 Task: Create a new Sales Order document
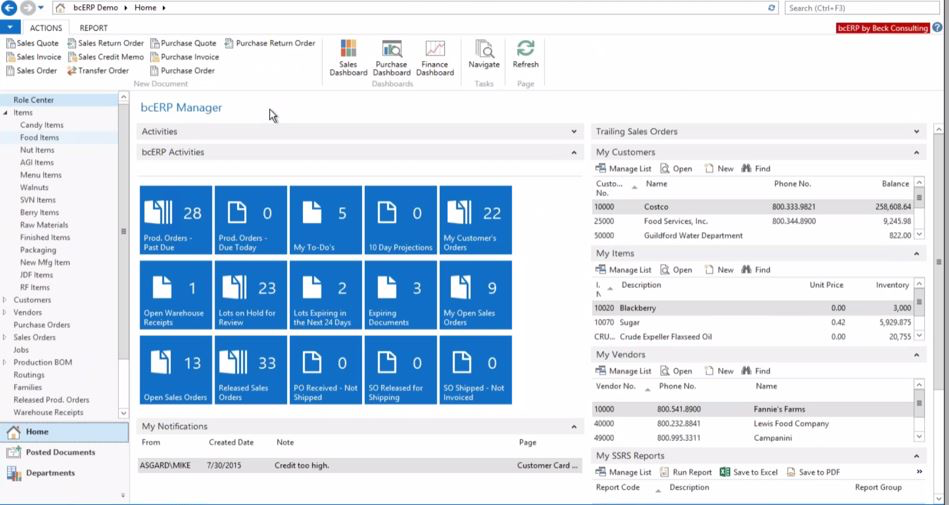[31, 71]
